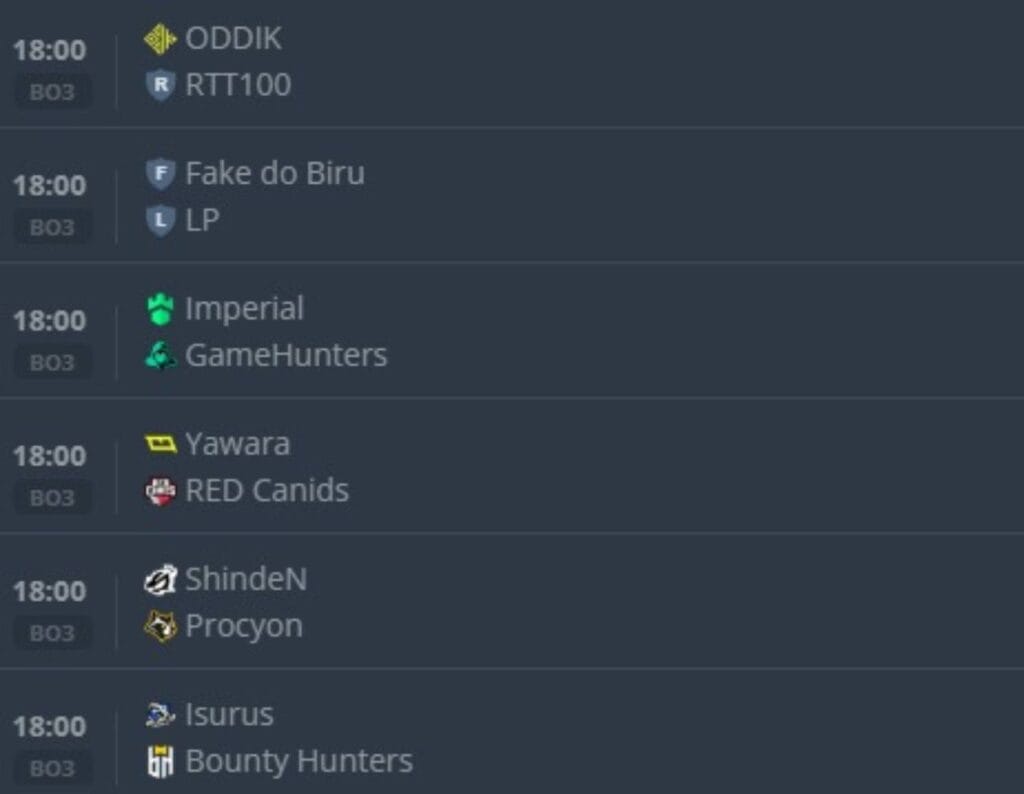
Task: Click the 18:00 time of ShindeN match
Action: (50, 591)
